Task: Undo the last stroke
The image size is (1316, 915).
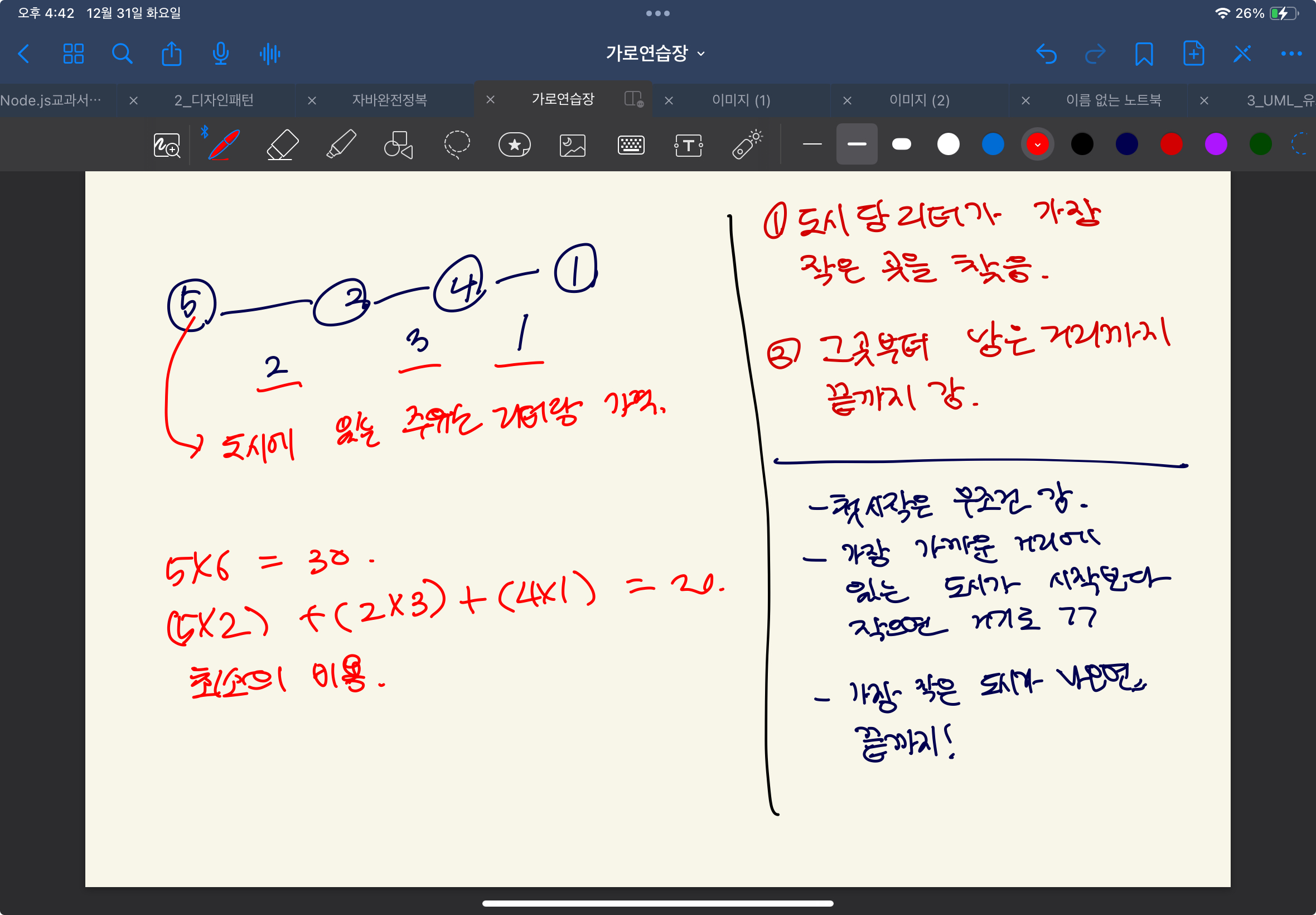Action: [x=1046, y=54]
